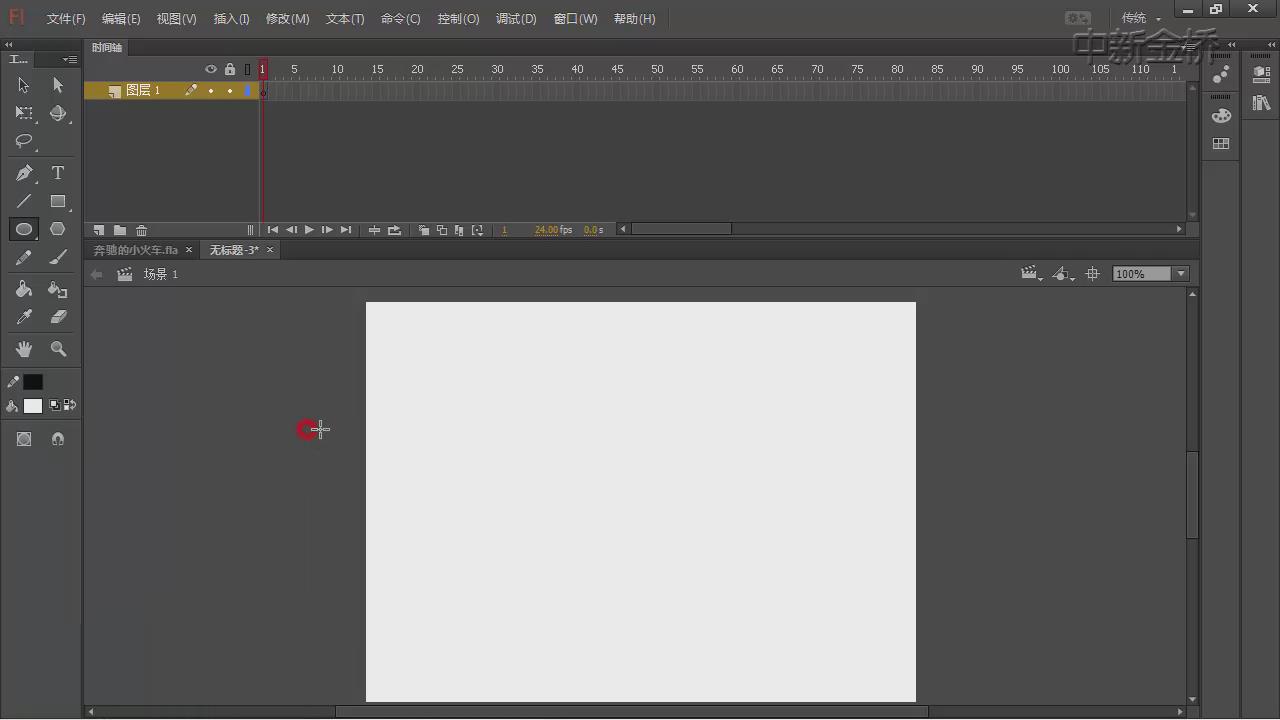Select the Hand tool
1280x720 pixels.
click(24, 349)
